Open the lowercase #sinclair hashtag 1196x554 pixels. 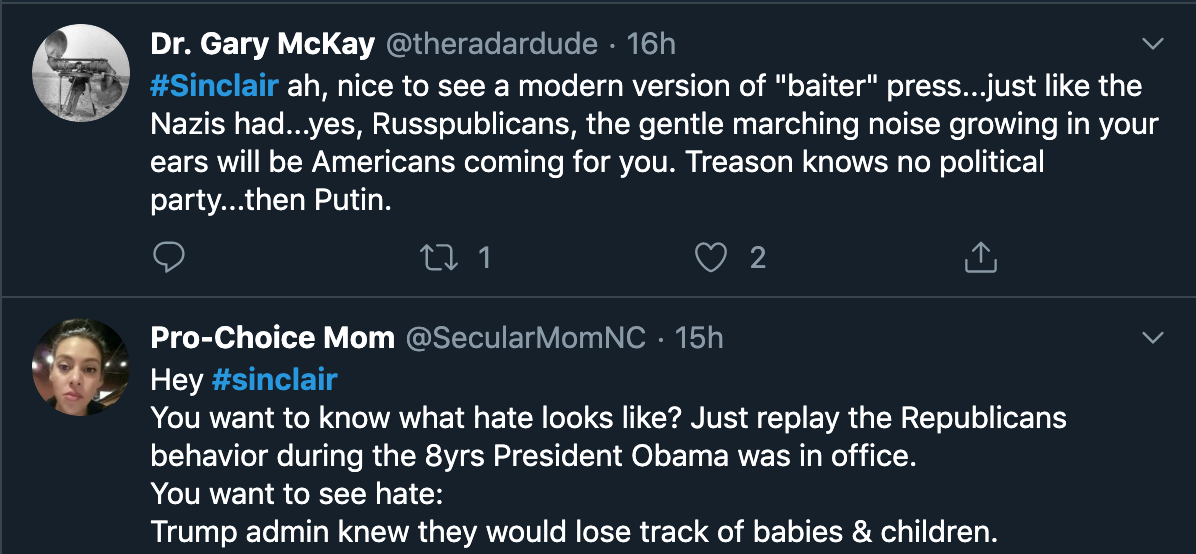pyautogui.click(x=275, y=379)
